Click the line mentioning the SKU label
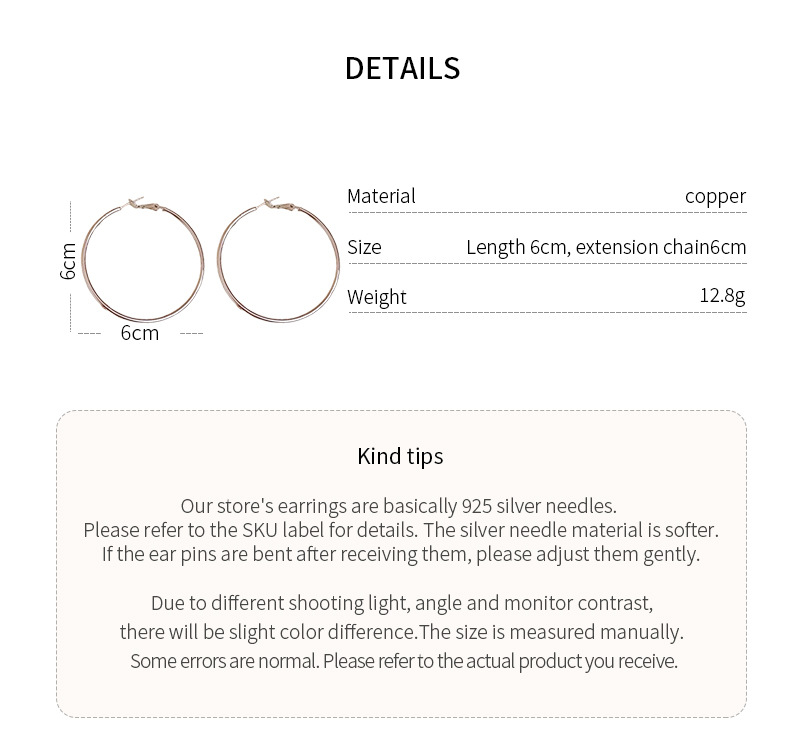The width and height of the screenshot is (800, 756). click(x=400, y=530)
